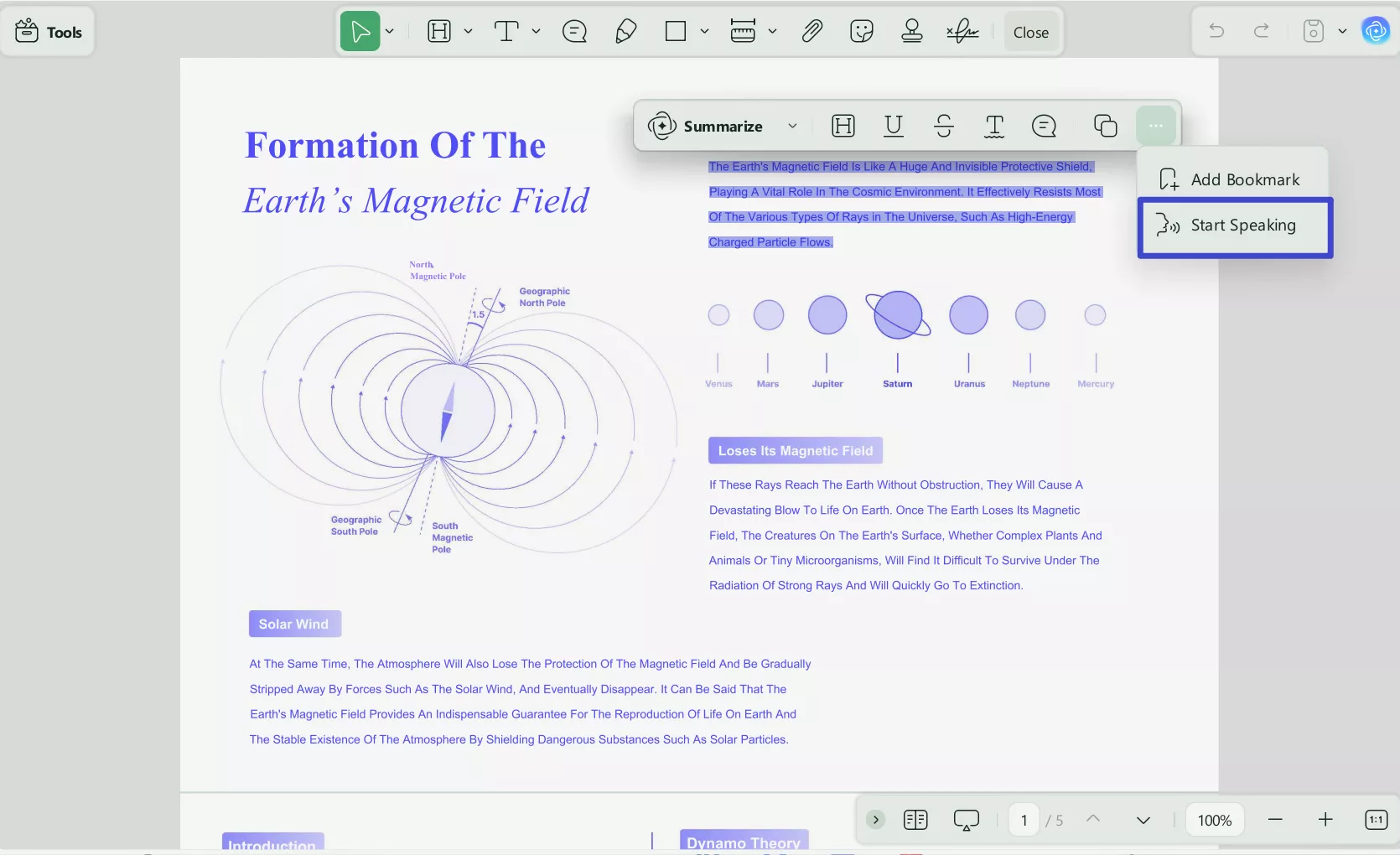This screenshot has height=855, width=1400.
Task: Open the rectangle shape dropdown arrow
Action: [704, 32]
